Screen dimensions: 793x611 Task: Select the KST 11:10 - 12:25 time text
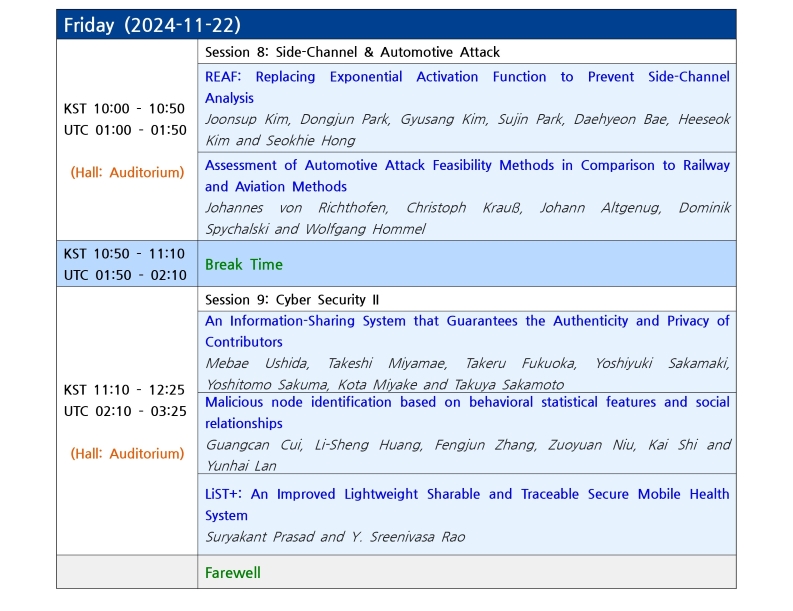click(x=125, y=390)
